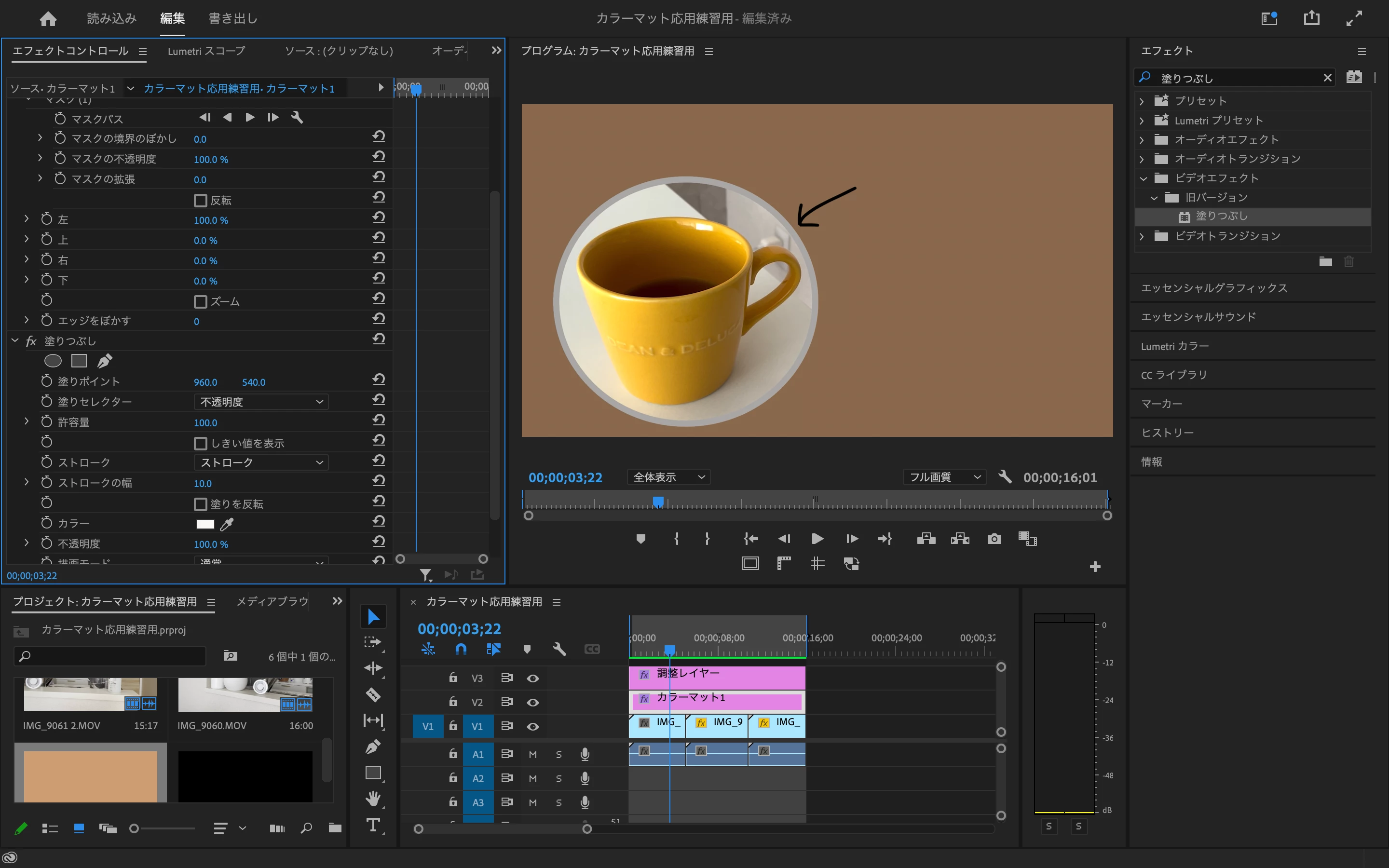Click Home icon in the top bar
Image resolution: width=1389 pixels, height=868 pixels.
pyautogui.click(x=48, y=18)
